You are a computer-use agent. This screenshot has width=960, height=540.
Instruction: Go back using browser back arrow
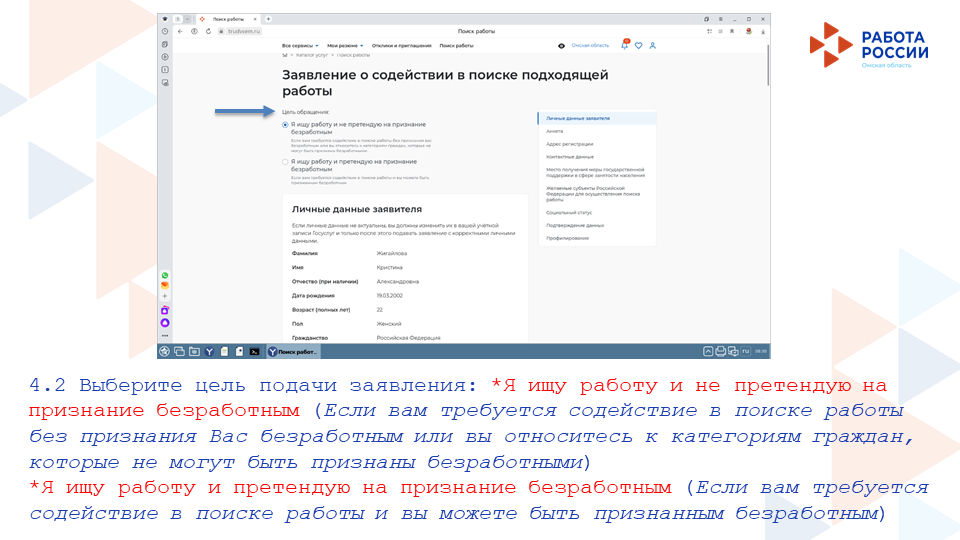point(181,31)
